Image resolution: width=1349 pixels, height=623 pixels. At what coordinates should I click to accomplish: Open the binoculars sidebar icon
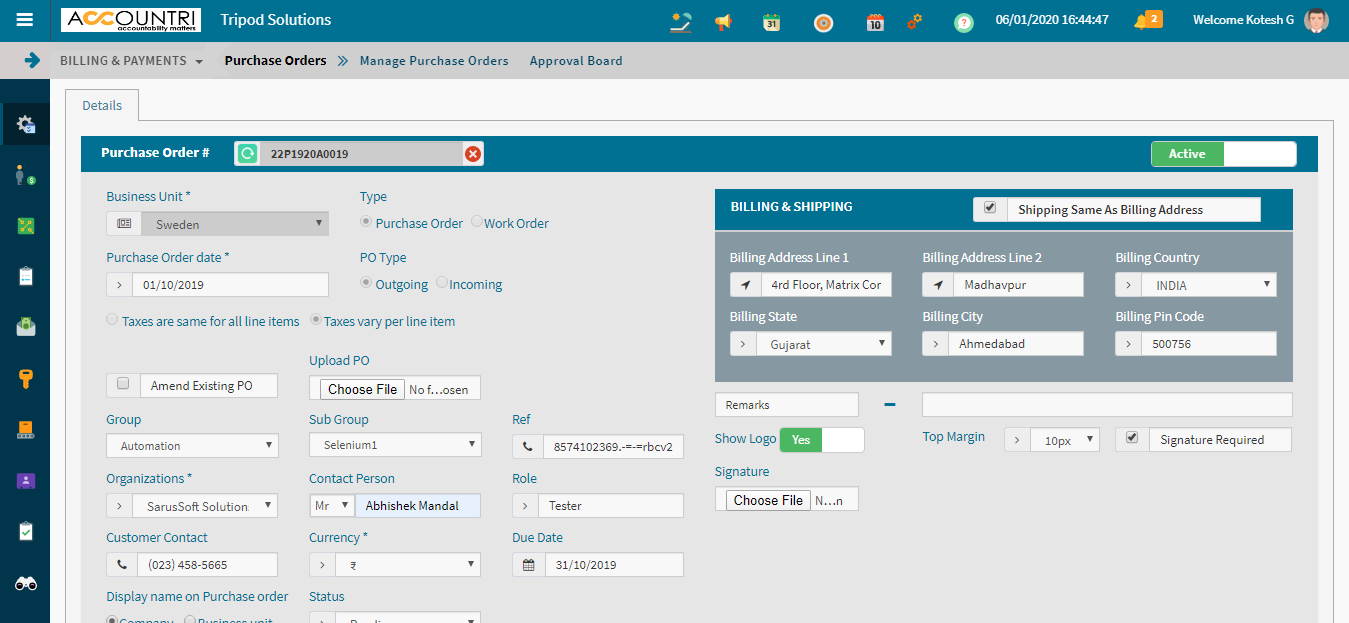(26, 584)
